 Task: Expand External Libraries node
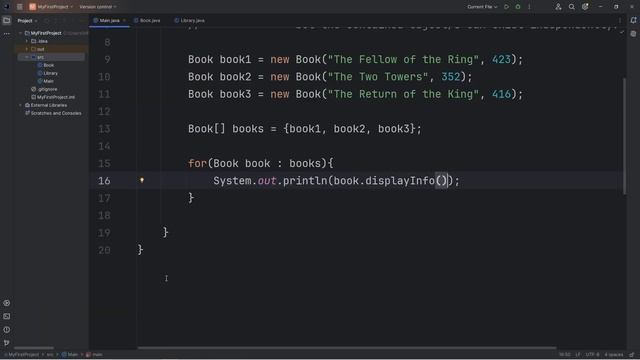(x=20, y=105)
